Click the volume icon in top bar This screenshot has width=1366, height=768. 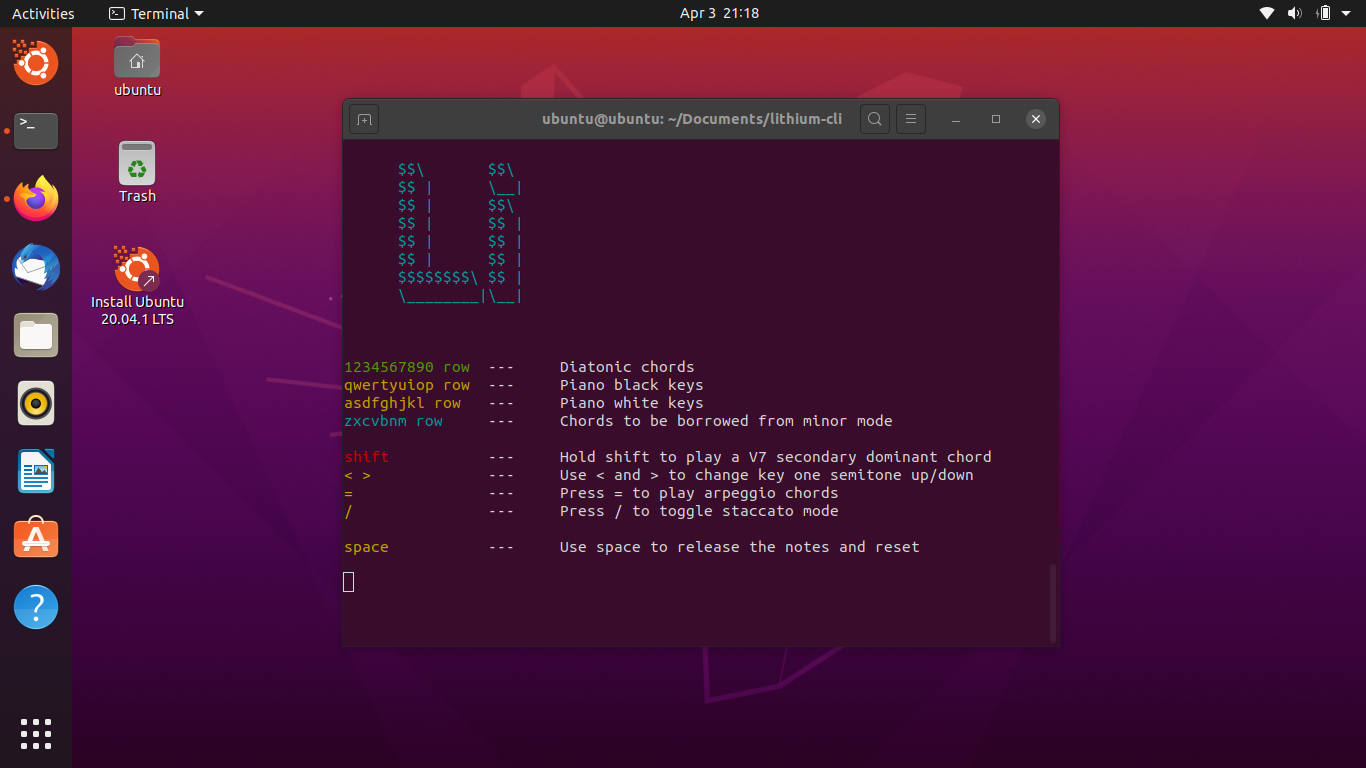tap(1295, 13)
